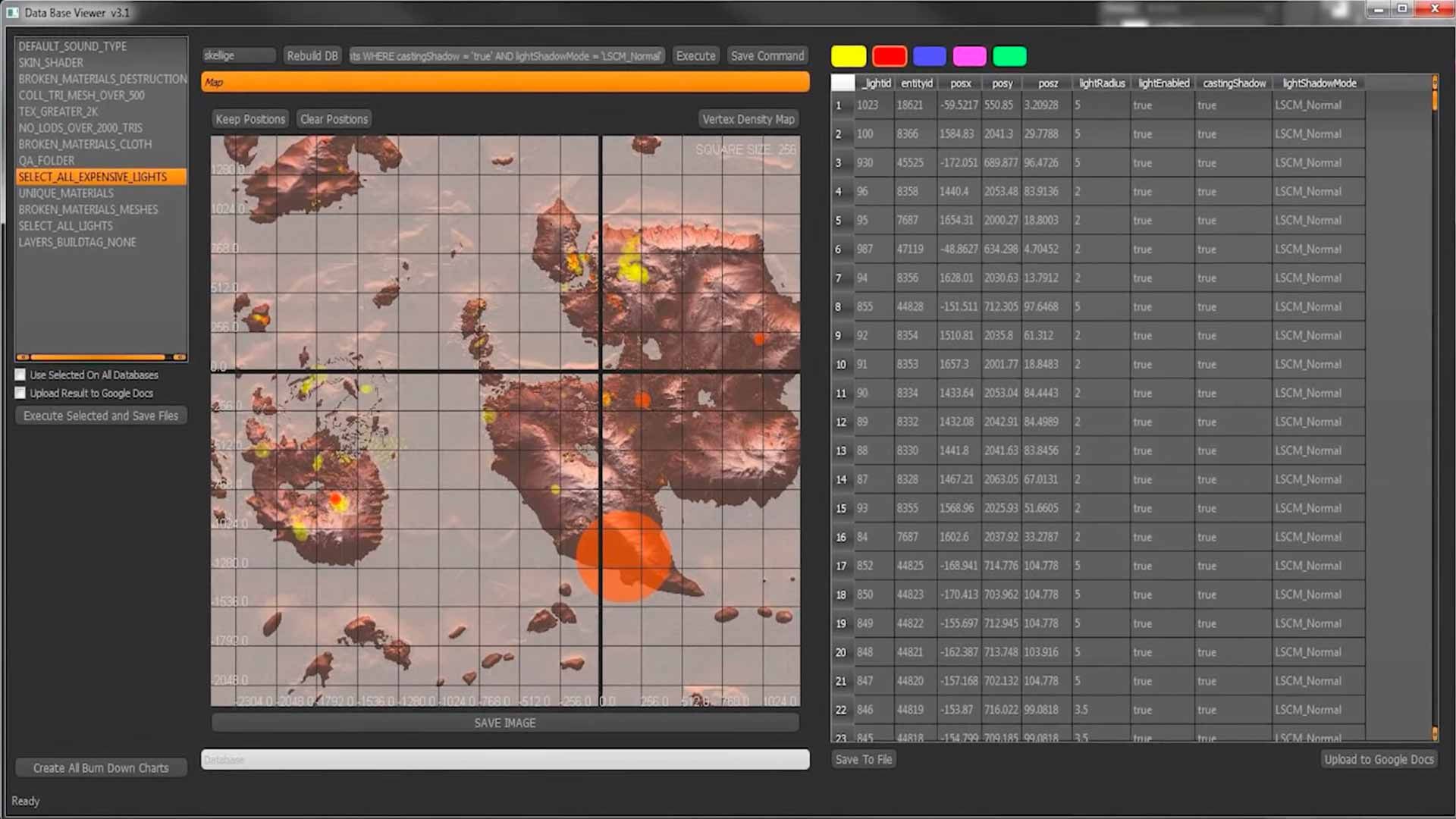The width and height of the screenshot is (1456, 819).
Task: Toggle Upload Result to Google Docs checkbox
Action: coord(20,393)
